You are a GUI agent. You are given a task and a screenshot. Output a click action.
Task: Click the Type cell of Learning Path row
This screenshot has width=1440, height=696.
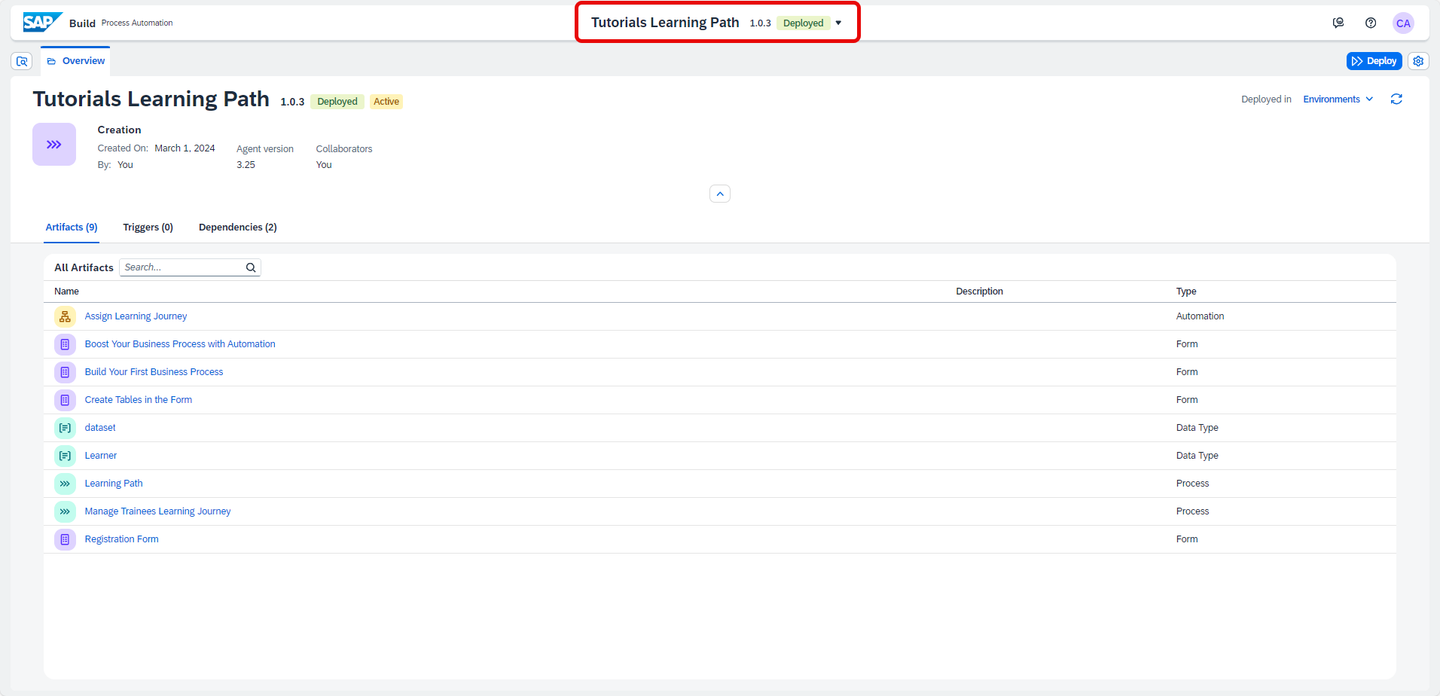(1192, 484)
